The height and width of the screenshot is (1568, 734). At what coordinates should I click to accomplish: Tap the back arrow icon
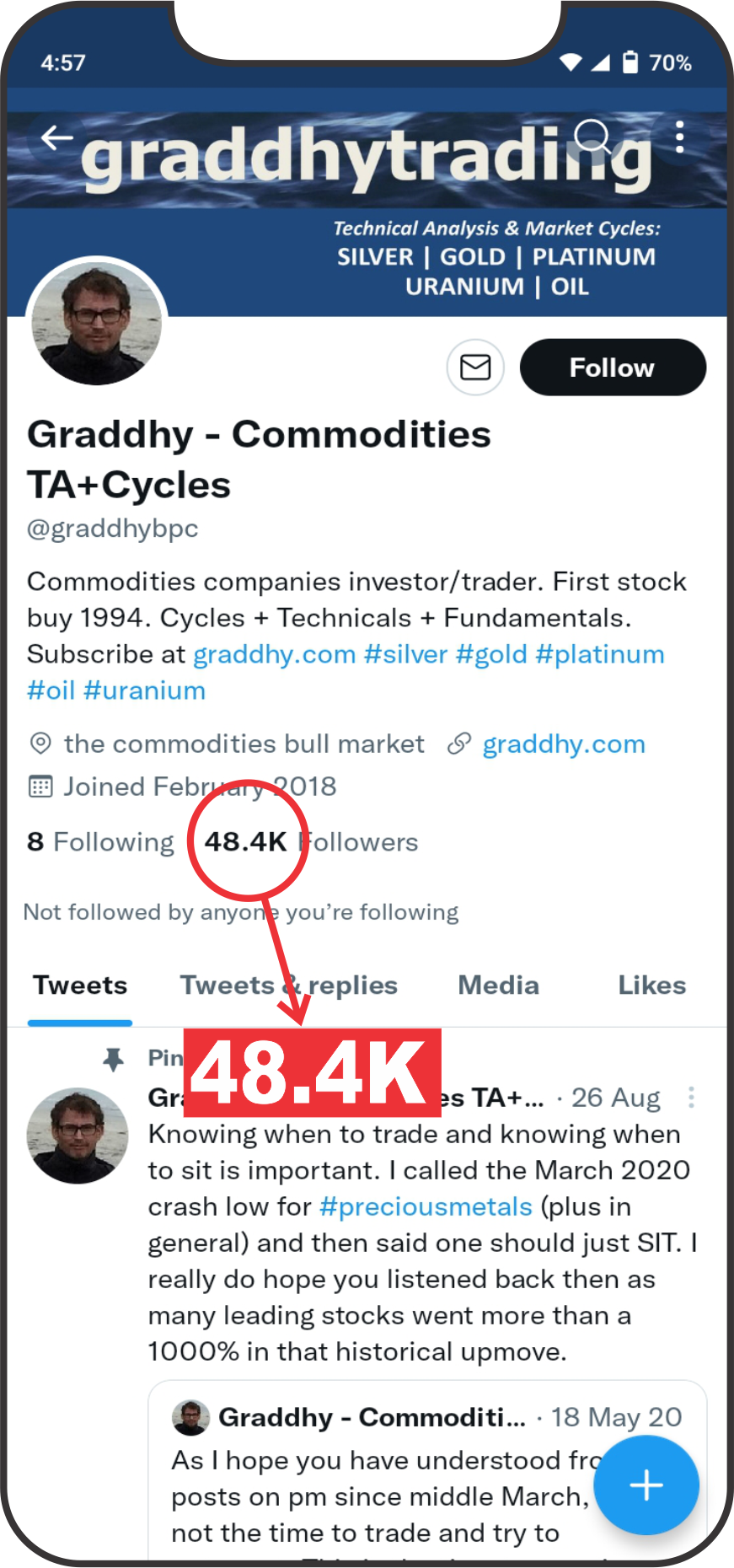coord(56,137)
